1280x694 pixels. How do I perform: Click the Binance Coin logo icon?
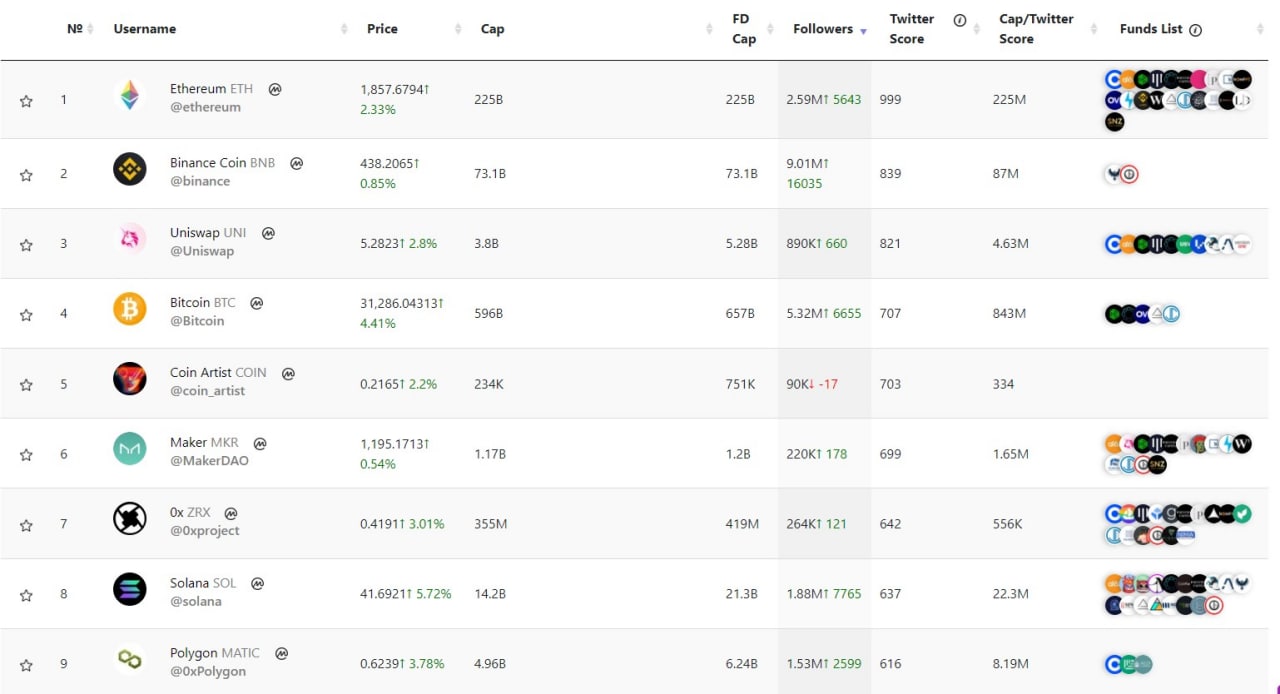click(x=130, y=169)
